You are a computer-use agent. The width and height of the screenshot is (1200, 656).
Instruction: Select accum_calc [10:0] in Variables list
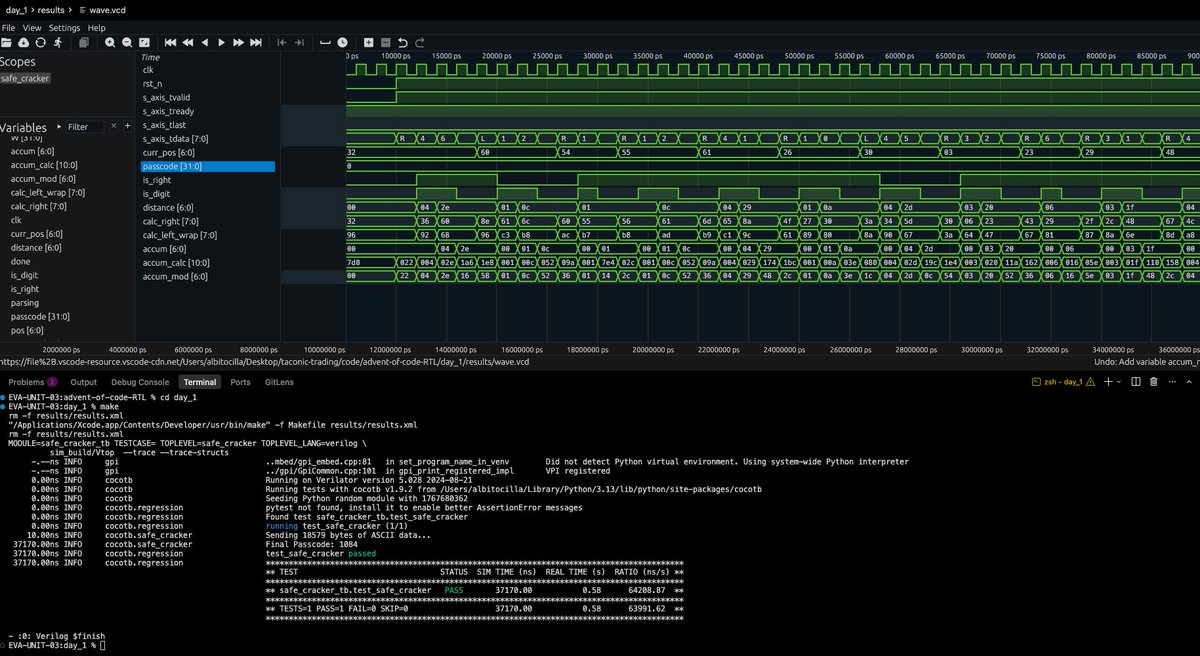[x=45, y=164]
